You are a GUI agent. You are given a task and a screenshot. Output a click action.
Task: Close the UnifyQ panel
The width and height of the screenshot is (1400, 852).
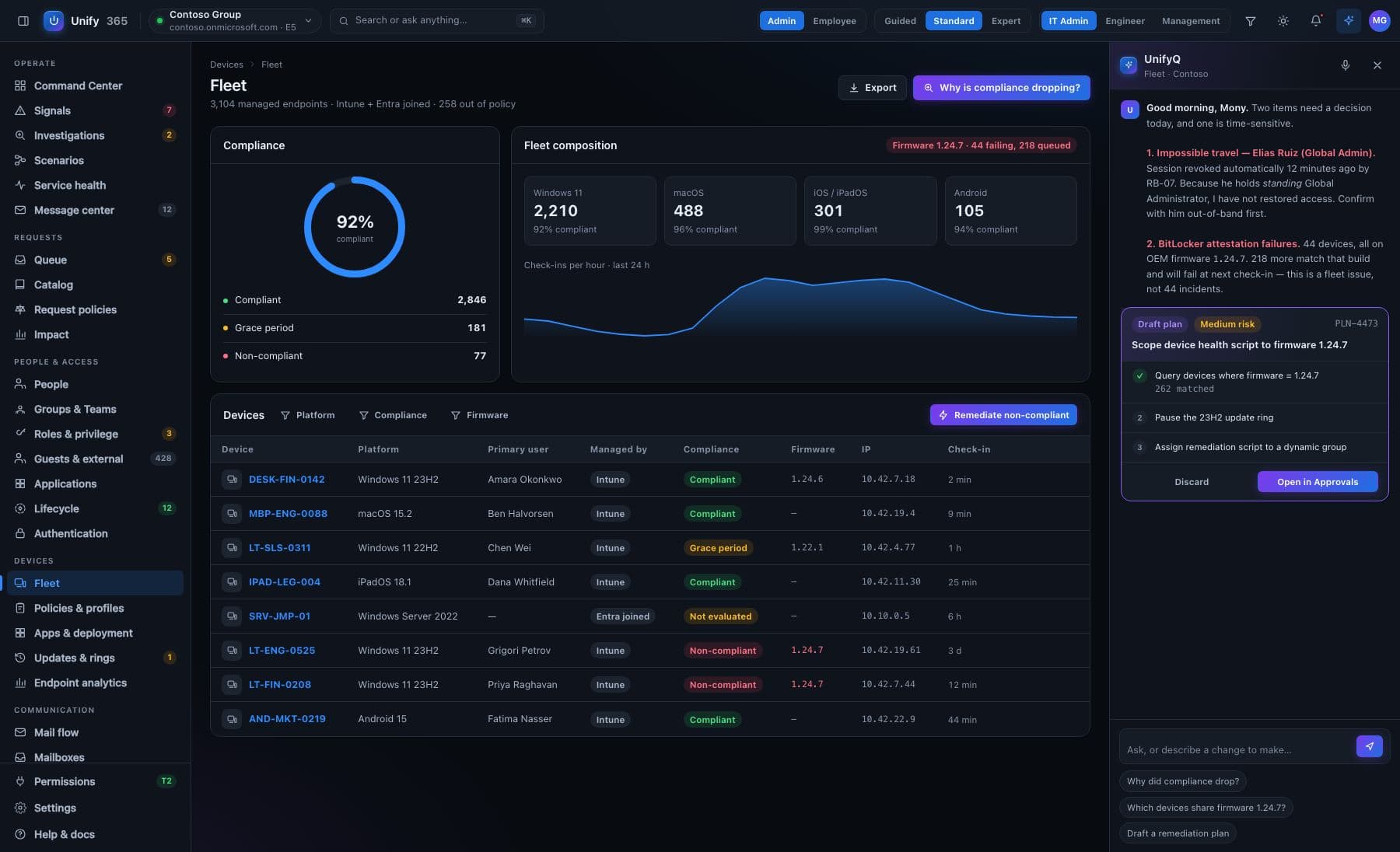pyautogui.click(x=1377, y=65)
